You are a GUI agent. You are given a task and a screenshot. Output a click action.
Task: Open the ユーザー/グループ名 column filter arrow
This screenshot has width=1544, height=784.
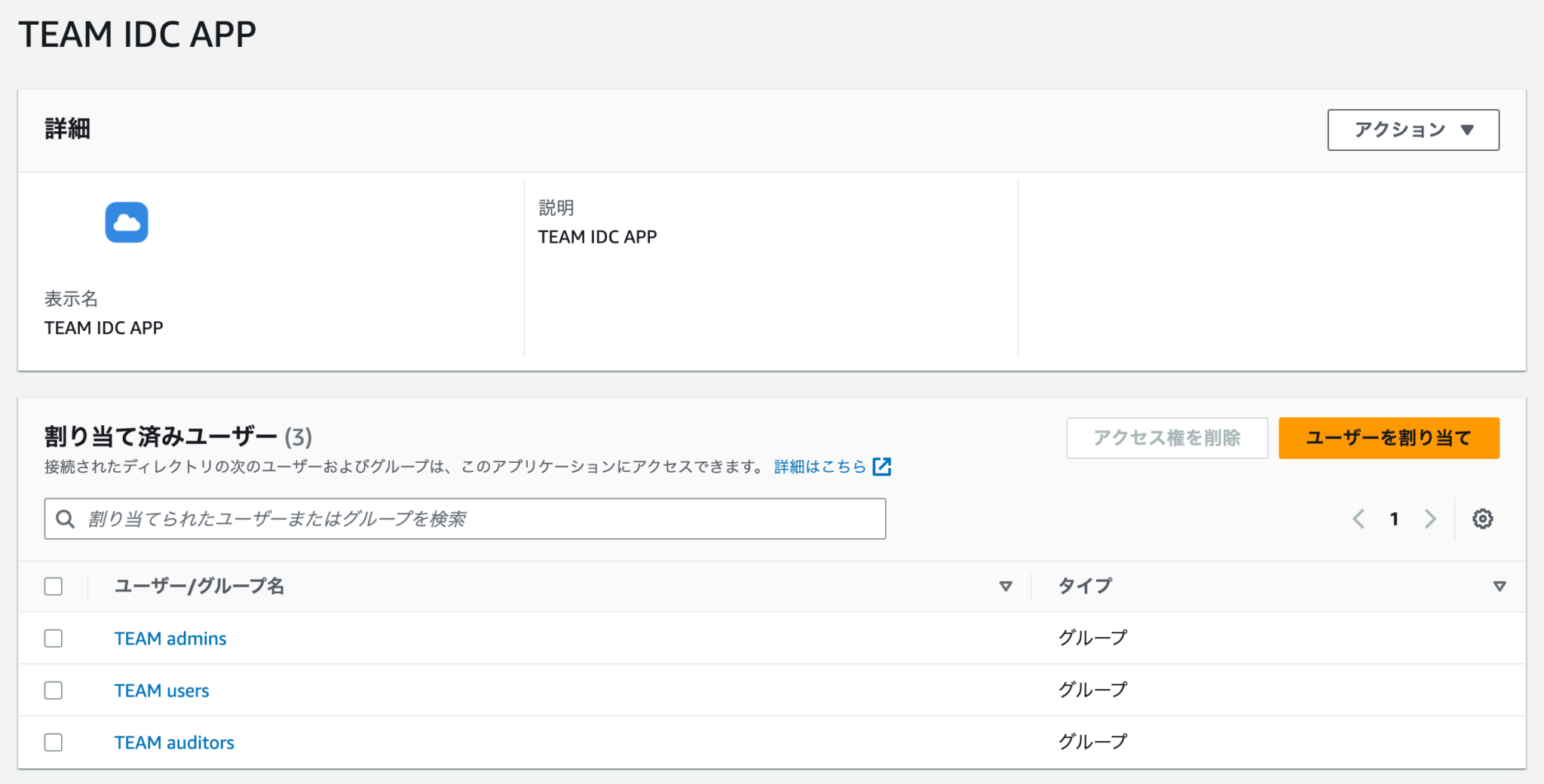(1006, 586)
